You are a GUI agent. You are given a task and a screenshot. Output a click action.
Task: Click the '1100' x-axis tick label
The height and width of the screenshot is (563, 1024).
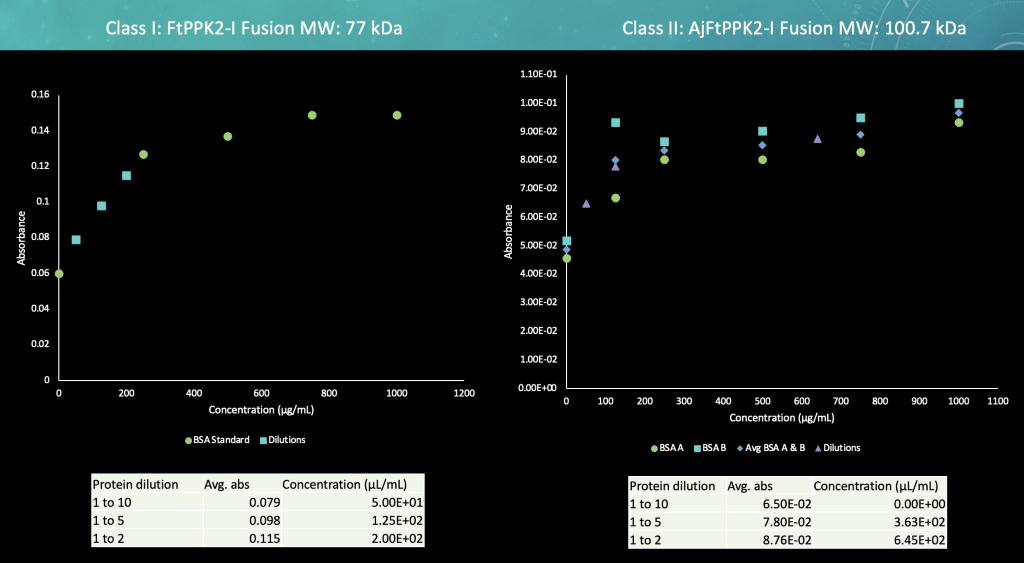pos(998,401)
